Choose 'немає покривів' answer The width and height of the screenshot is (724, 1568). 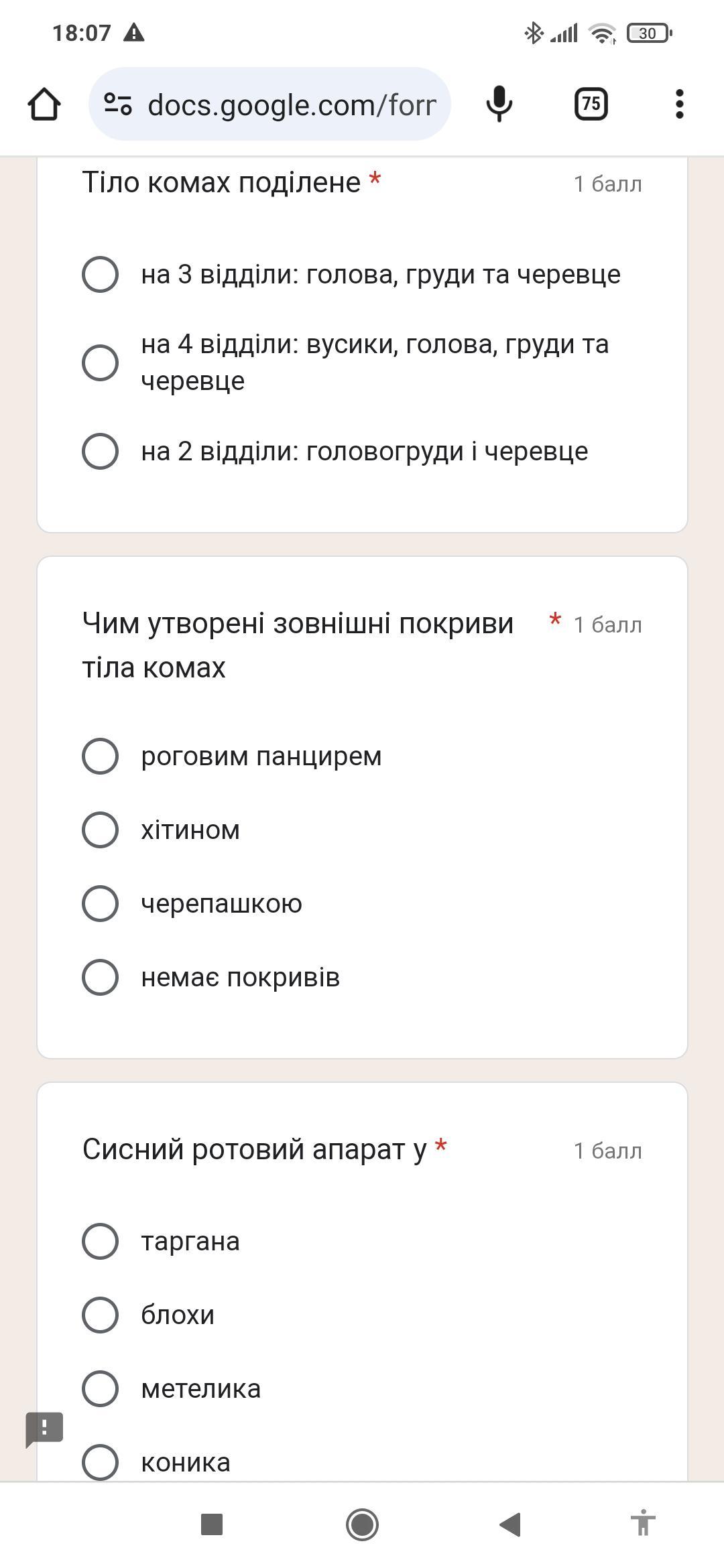click(x=101, y=977)
